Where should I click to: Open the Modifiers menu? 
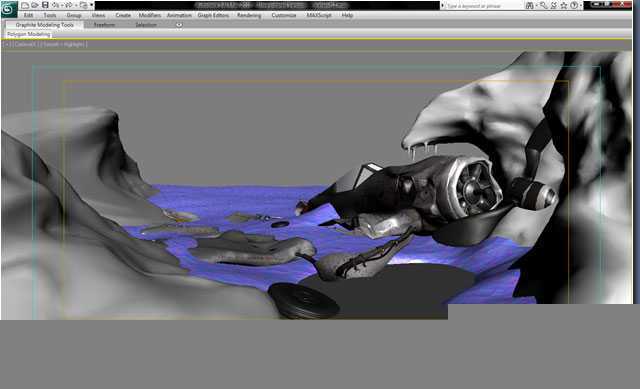pyautogui.click(x=149, y=15)
